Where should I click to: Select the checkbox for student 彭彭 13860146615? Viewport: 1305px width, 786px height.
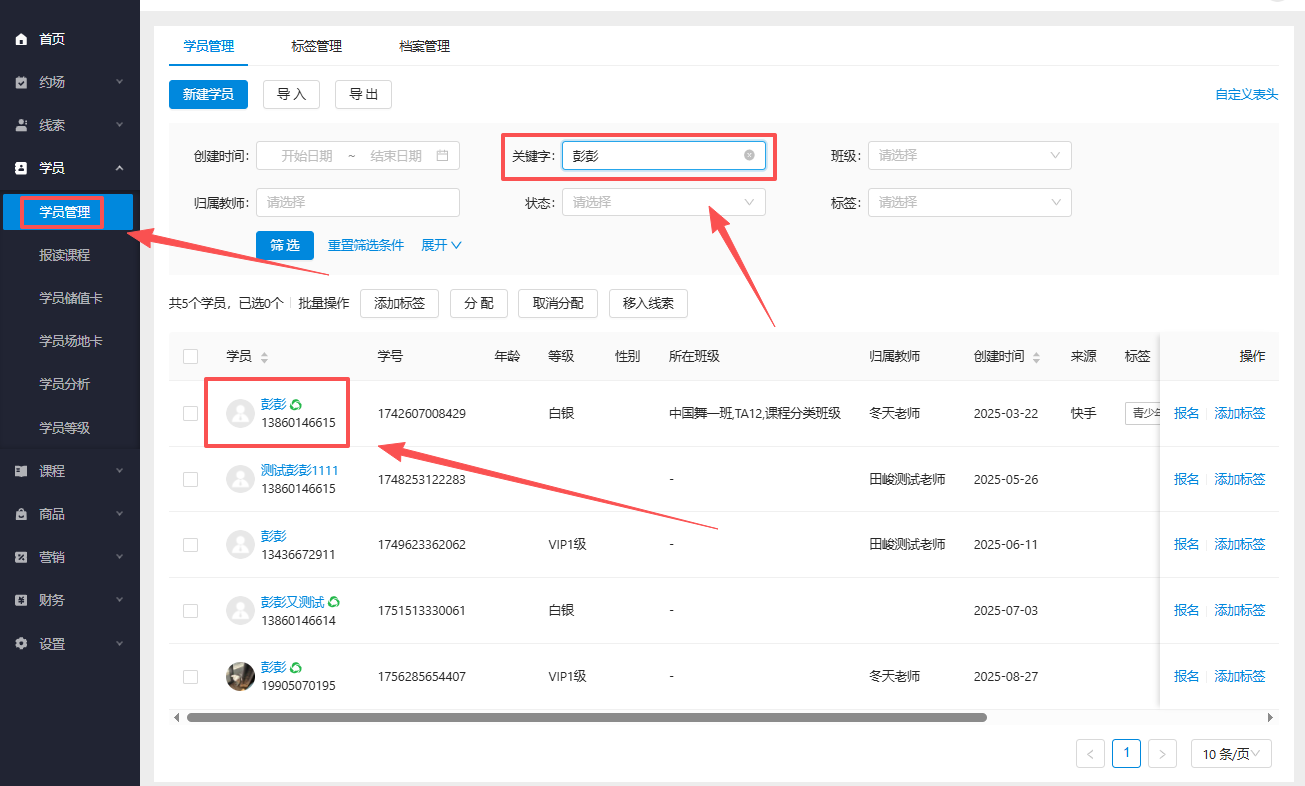tap(190, 412)
